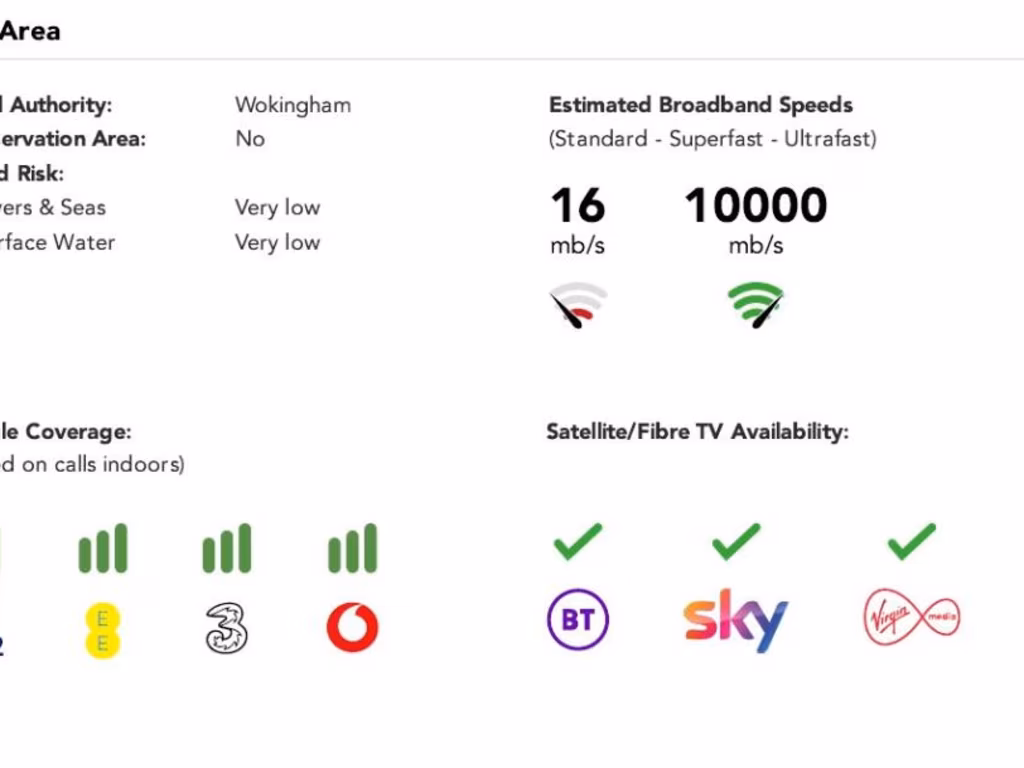Click the Estimated Broadband Speeds heading

pyautogui.click(x=700, y=105)
